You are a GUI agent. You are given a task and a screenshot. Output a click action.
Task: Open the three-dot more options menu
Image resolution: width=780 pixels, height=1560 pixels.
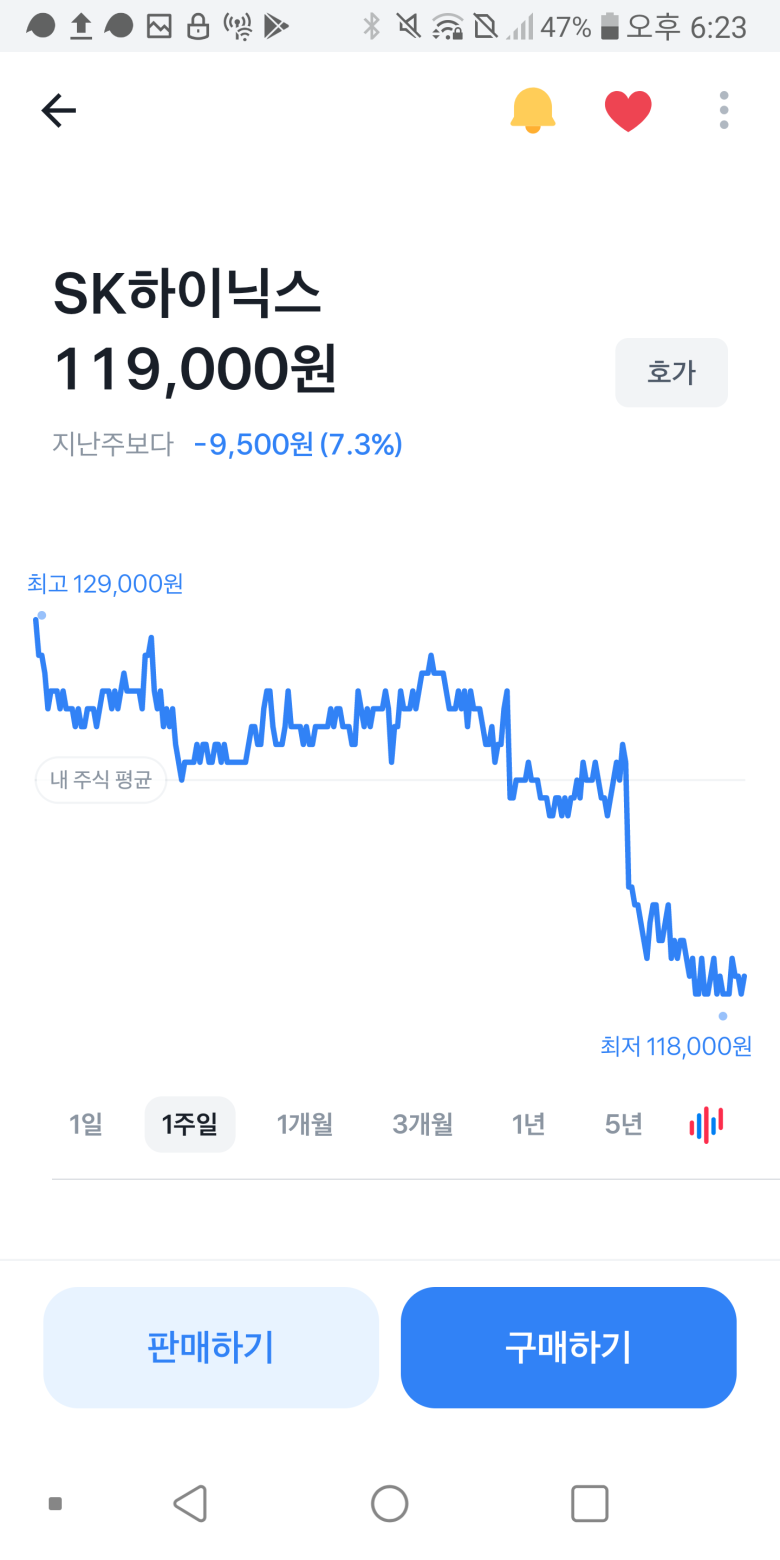pyautogui.click(x=724, y=110)
